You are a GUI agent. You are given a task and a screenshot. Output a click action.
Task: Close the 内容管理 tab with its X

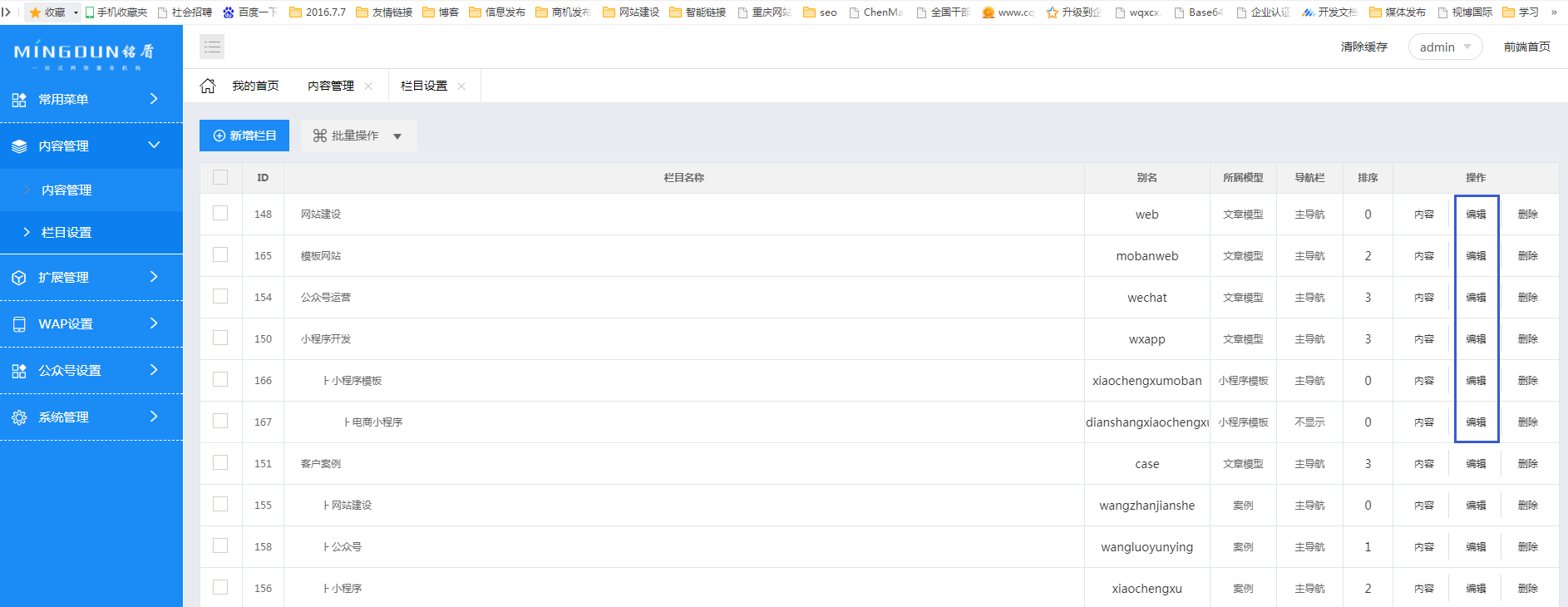[x=368, y=86]
